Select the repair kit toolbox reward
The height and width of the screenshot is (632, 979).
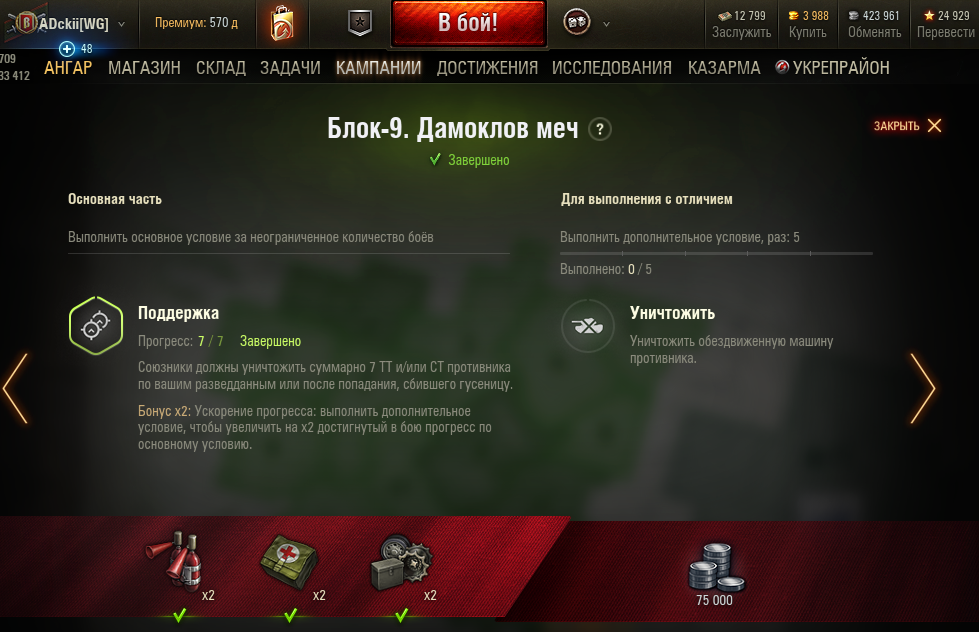point(401,562)
